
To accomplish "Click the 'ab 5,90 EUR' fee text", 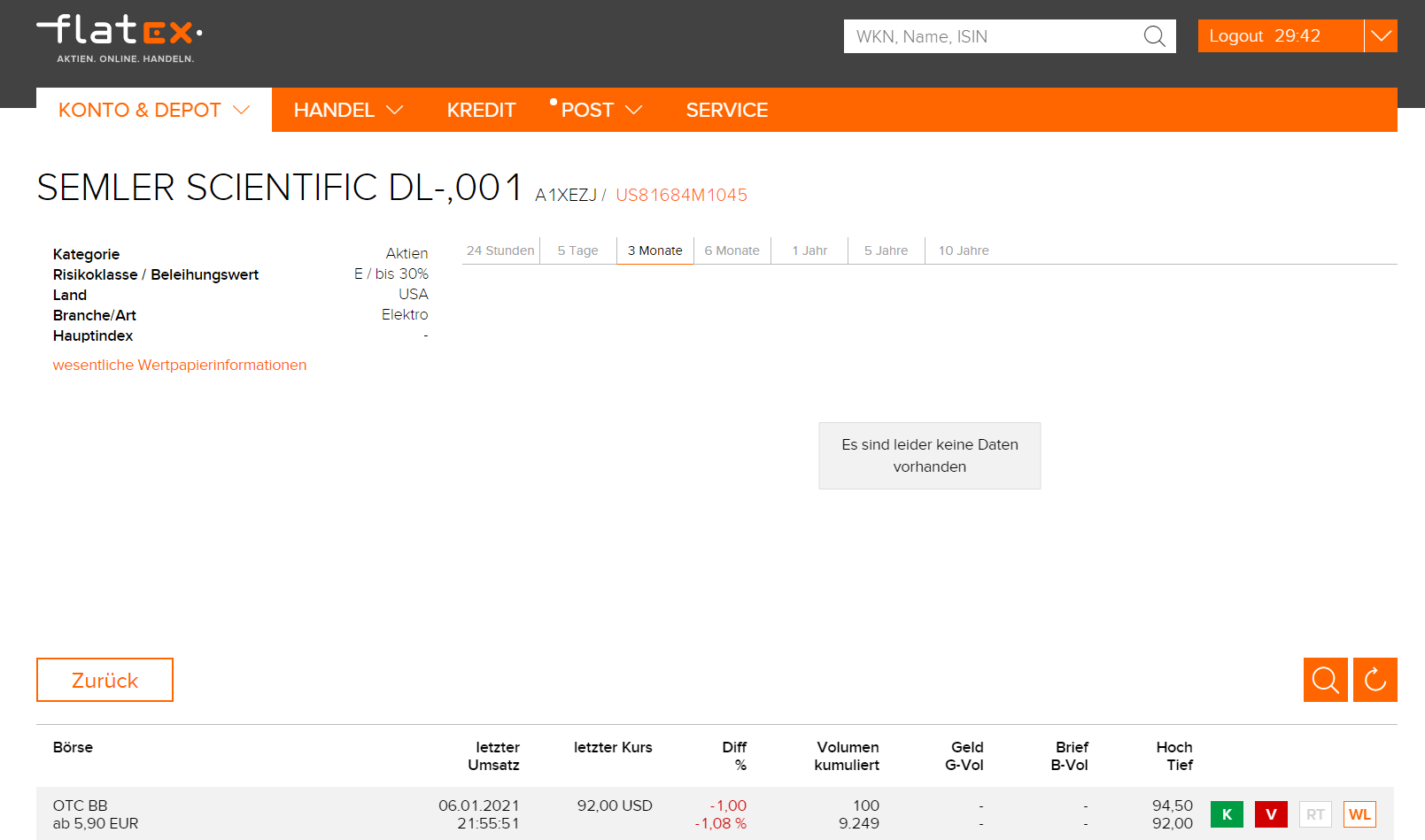I will coord(96,823).
